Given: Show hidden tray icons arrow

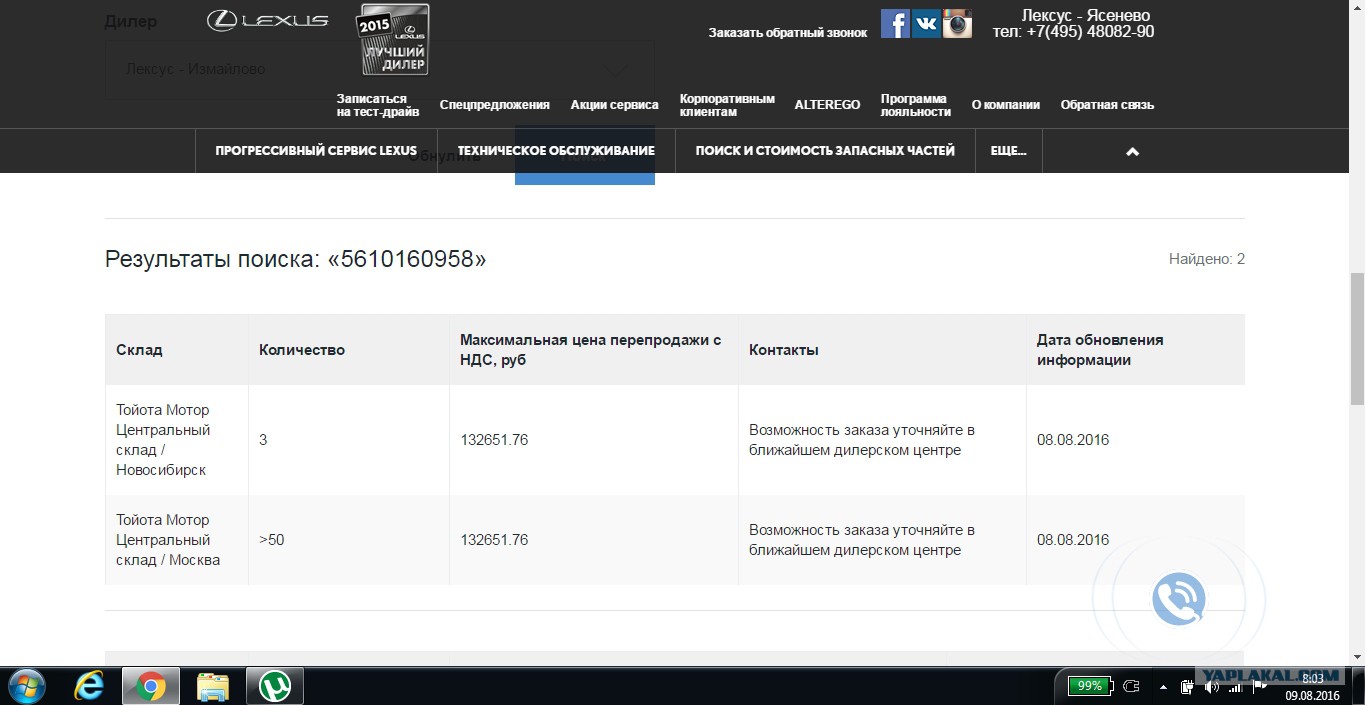Looking at the screenshot, I should (x=1162, y=687).
